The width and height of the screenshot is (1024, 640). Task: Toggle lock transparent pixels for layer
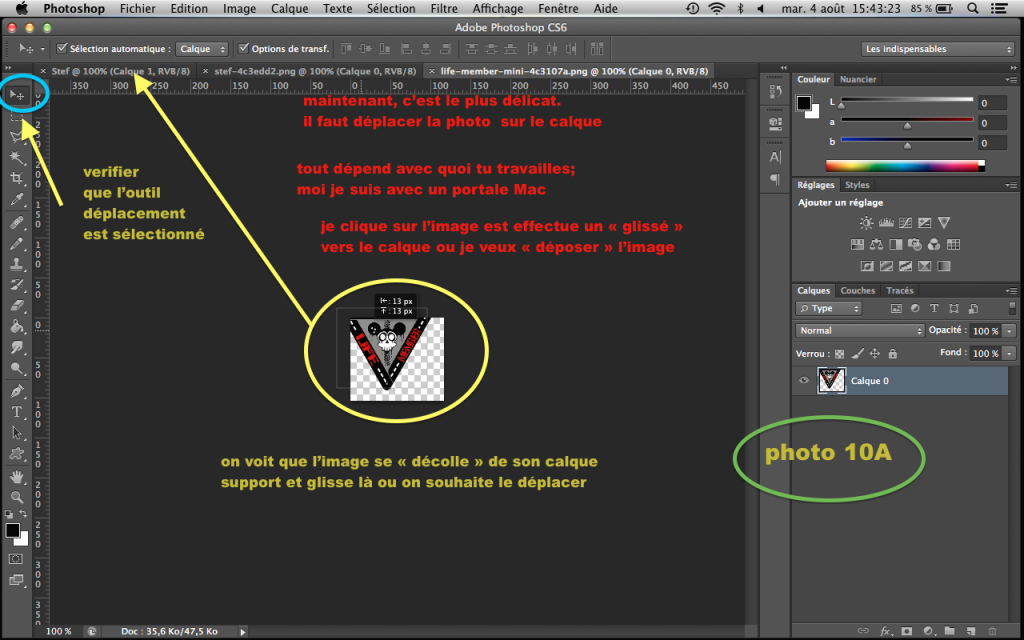[839, 353]
